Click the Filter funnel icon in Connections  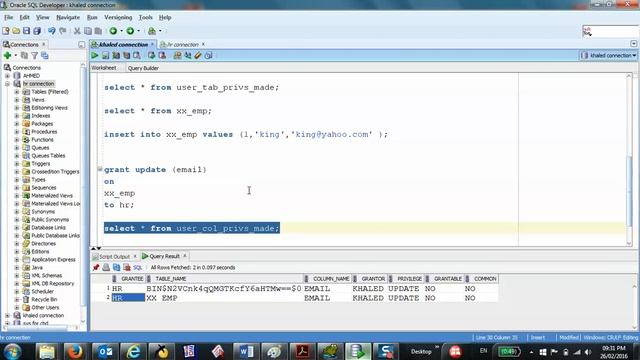tap(35, 56)
